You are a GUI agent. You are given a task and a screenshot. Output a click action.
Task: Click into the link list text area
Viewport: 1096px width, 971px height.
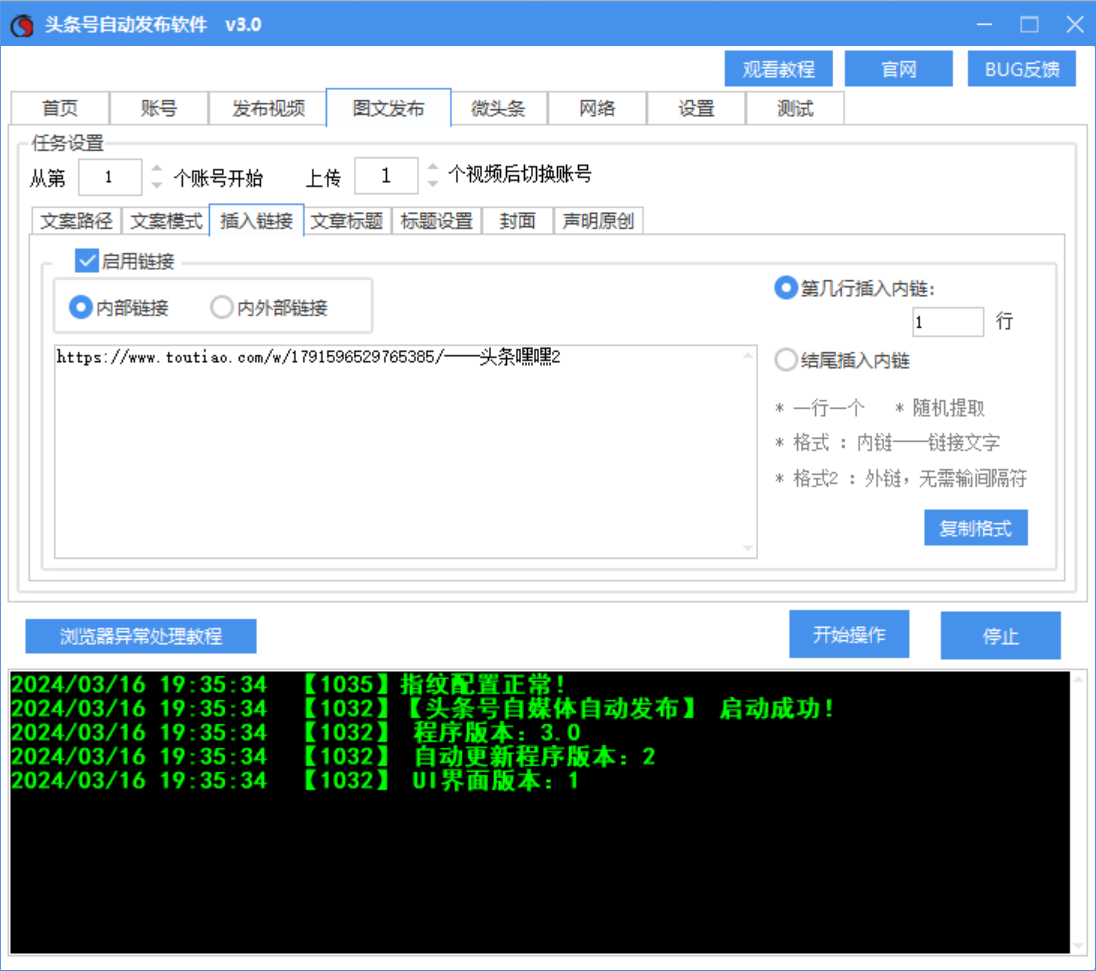(405, 452)
